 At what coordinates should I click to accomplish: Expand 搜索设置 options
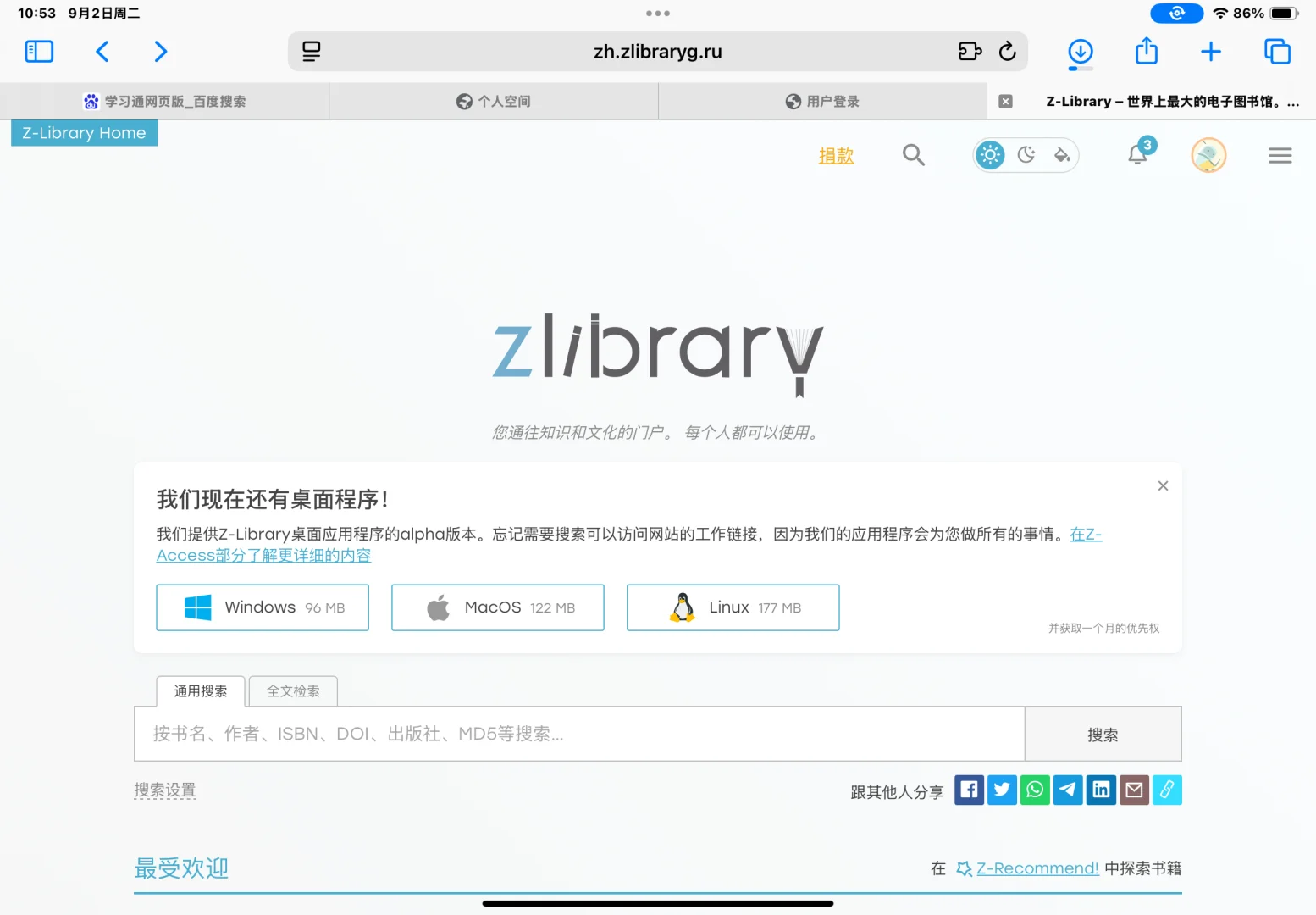(x=165, y=790)
